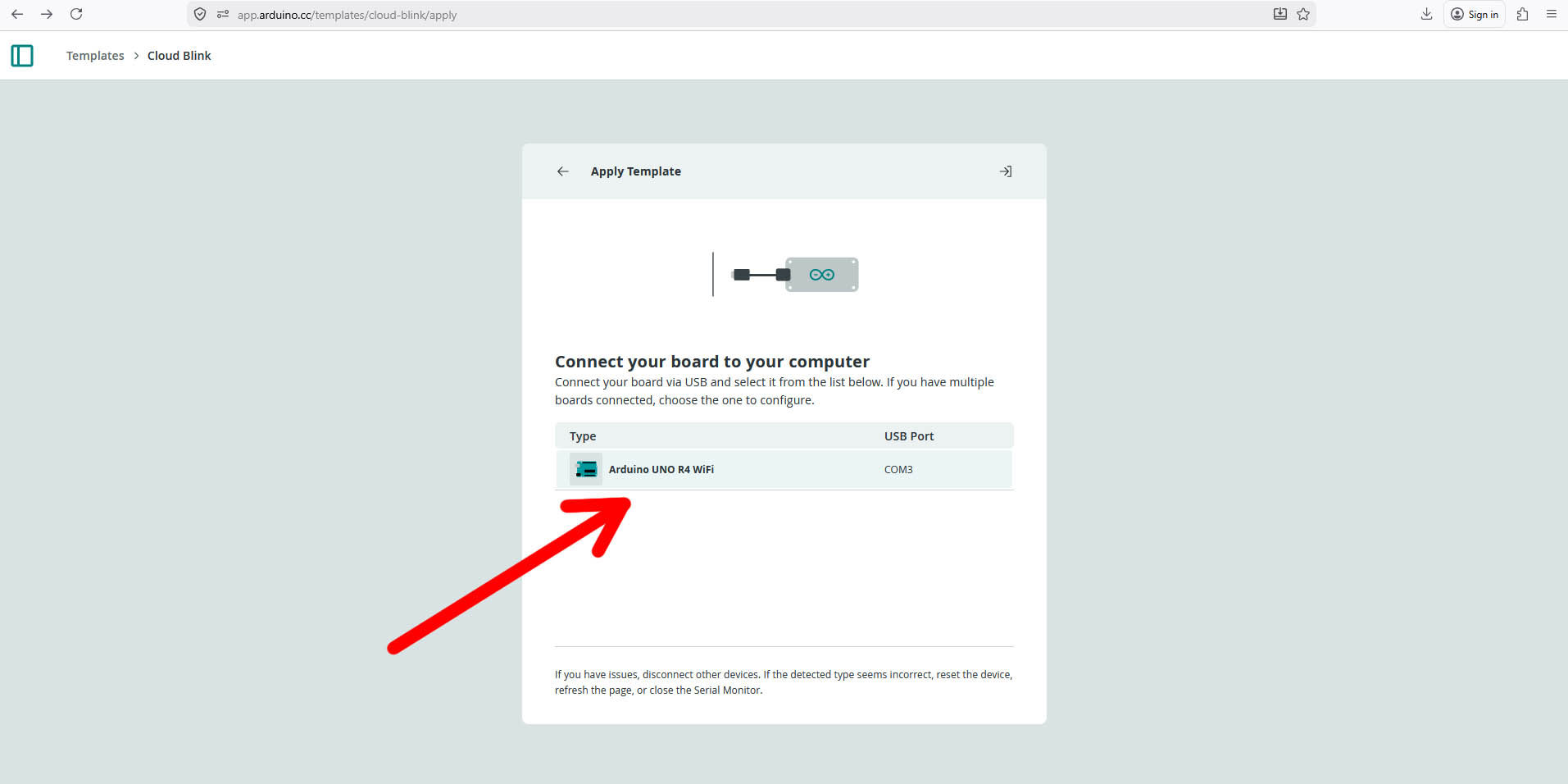The width and height of the screenshot is (1568, 784).
Task: Go back with the browser back arrow
Action: pyautogui.click(x=17, y=14)
